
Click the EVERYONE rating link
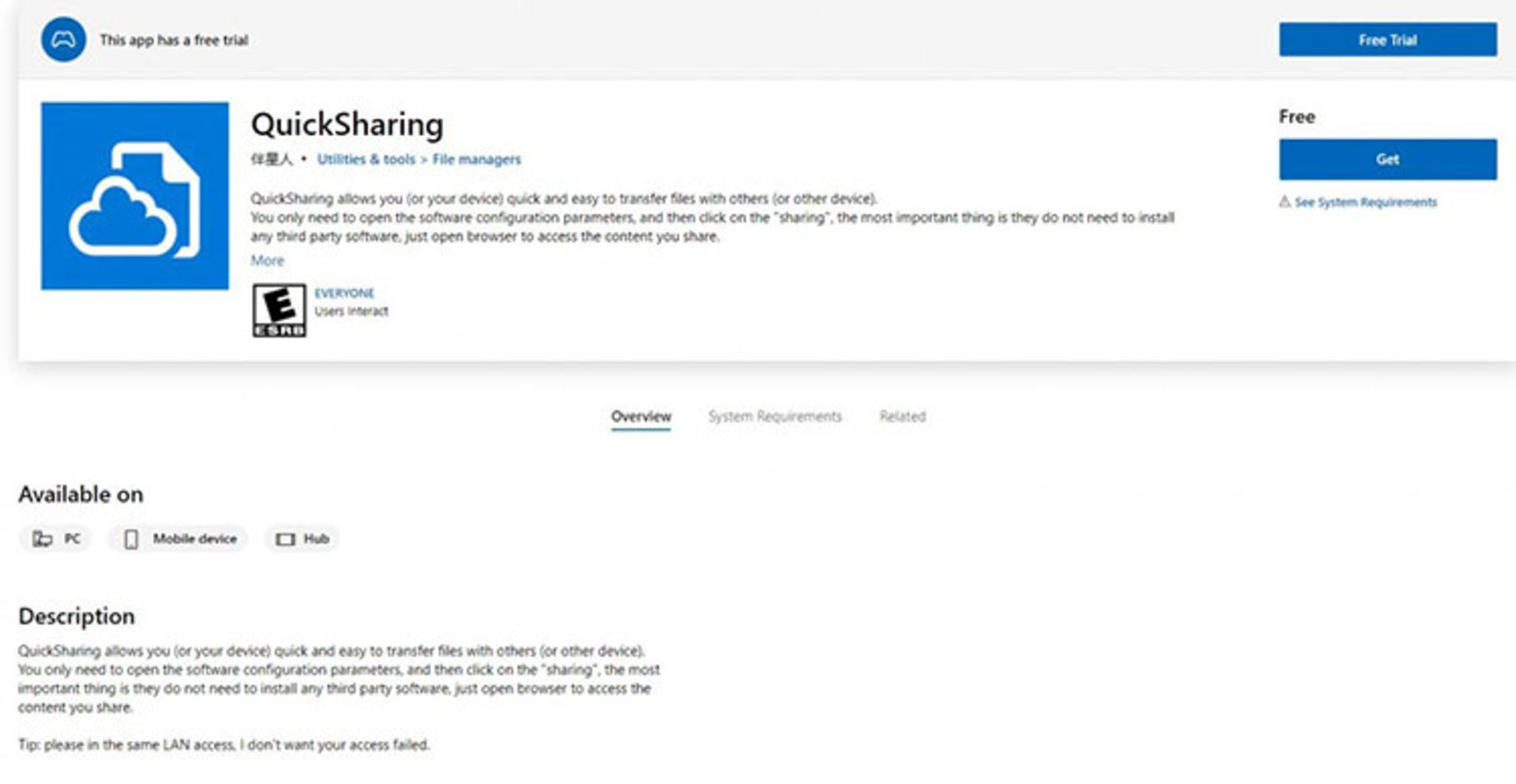(344, 293)
